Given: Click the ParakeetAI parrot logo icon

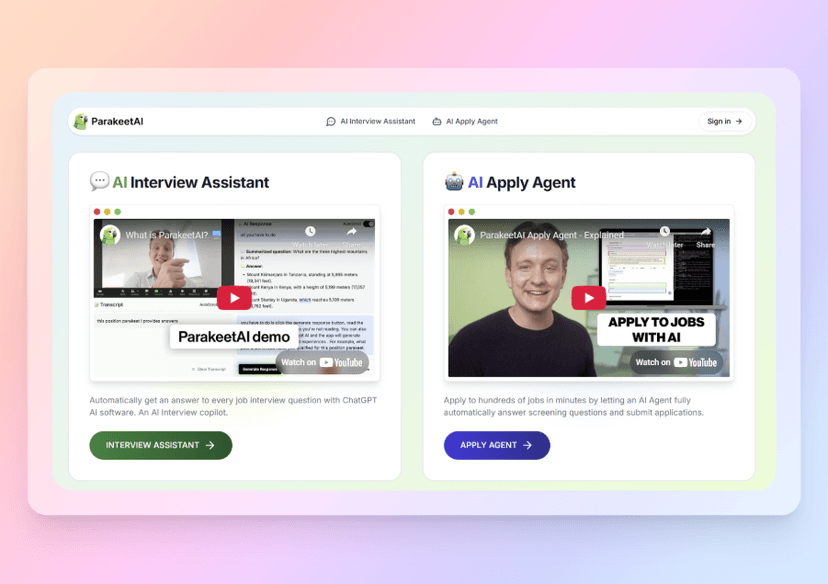Looking at the screenshot, I should [x=81, y=121].
